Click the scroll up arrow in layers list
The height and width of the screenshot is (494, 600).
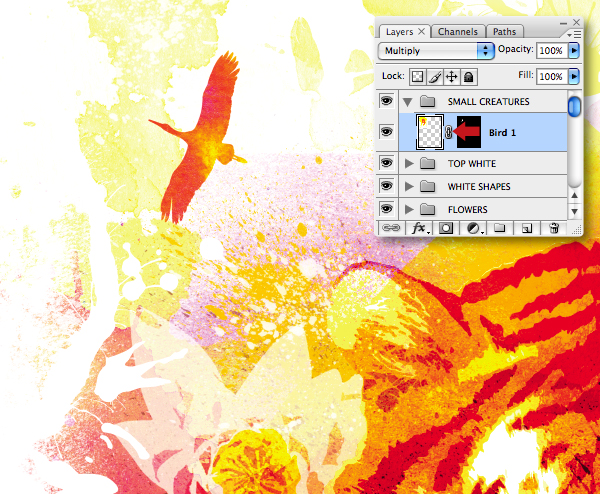click(574, 196)
